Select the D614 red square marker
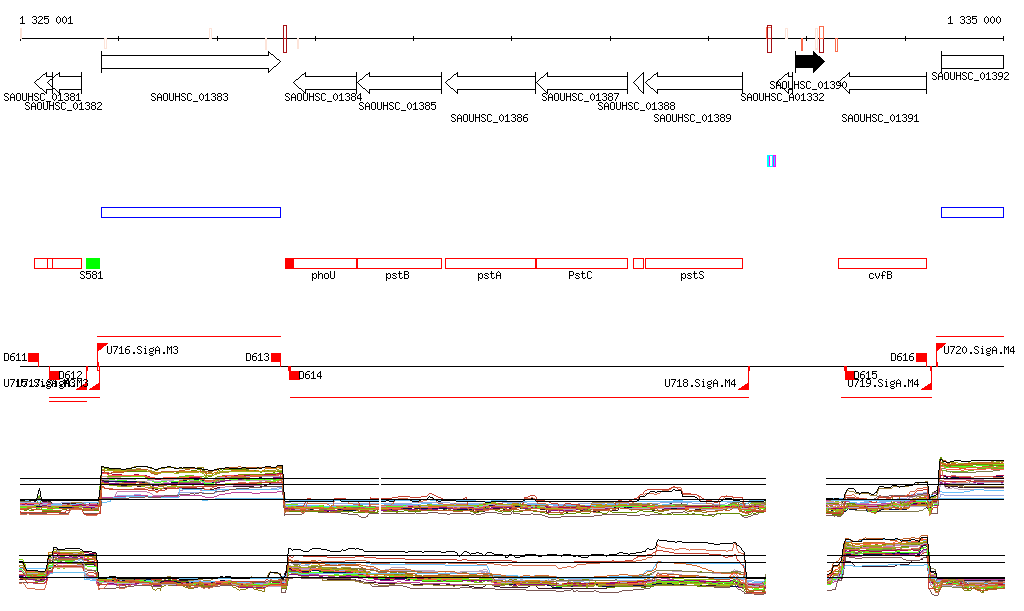This screenshot has height=611, width=1024. [294, 375]
